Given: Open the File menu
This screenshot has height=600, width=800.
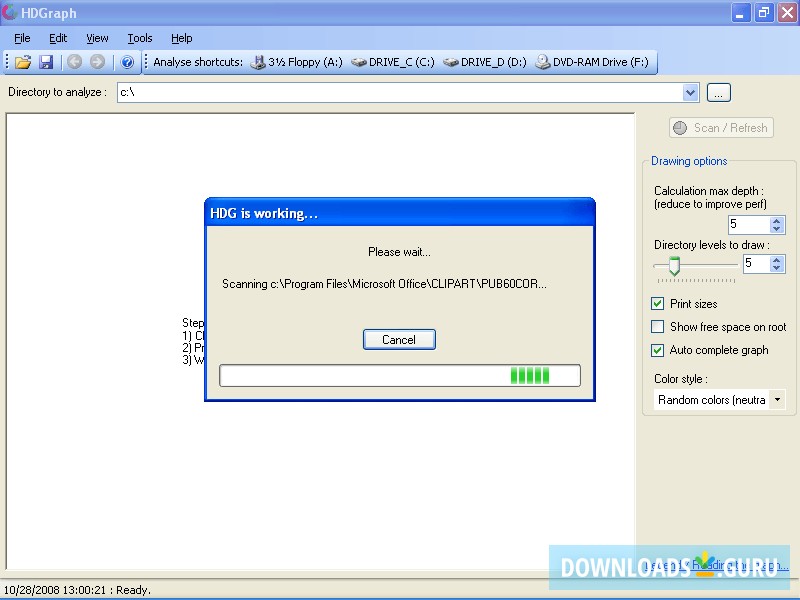Looking at the screenshot, I should [22, 38].
